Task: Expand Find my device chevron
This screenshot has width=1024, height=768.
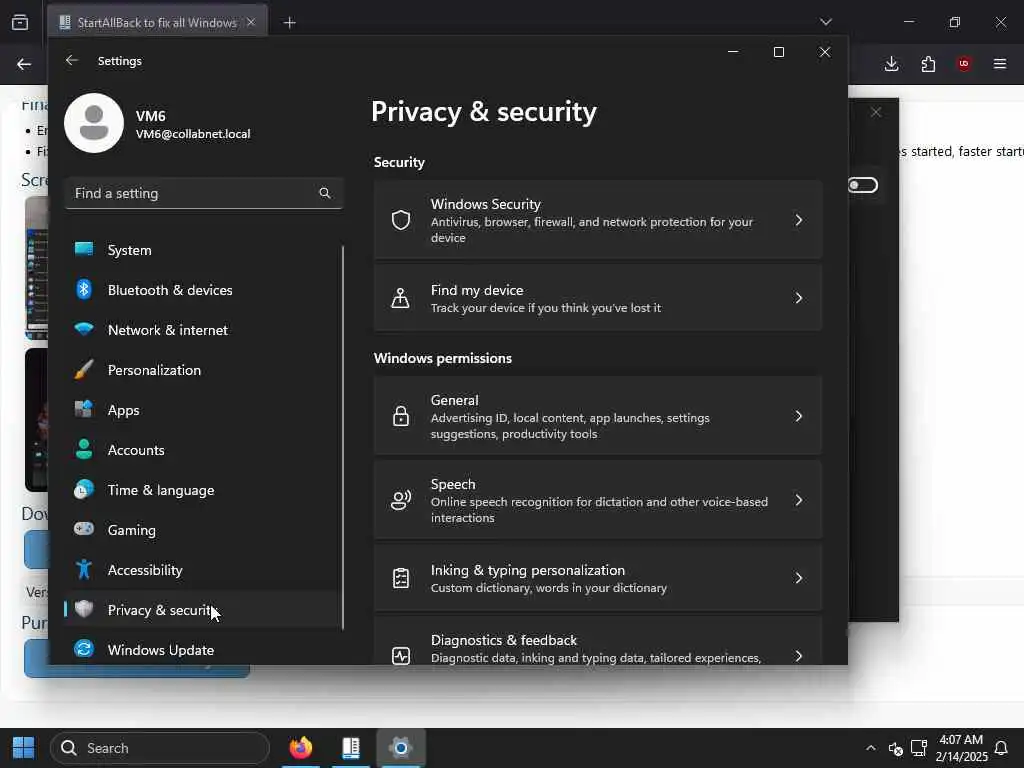Action: (x=798, y=298)
